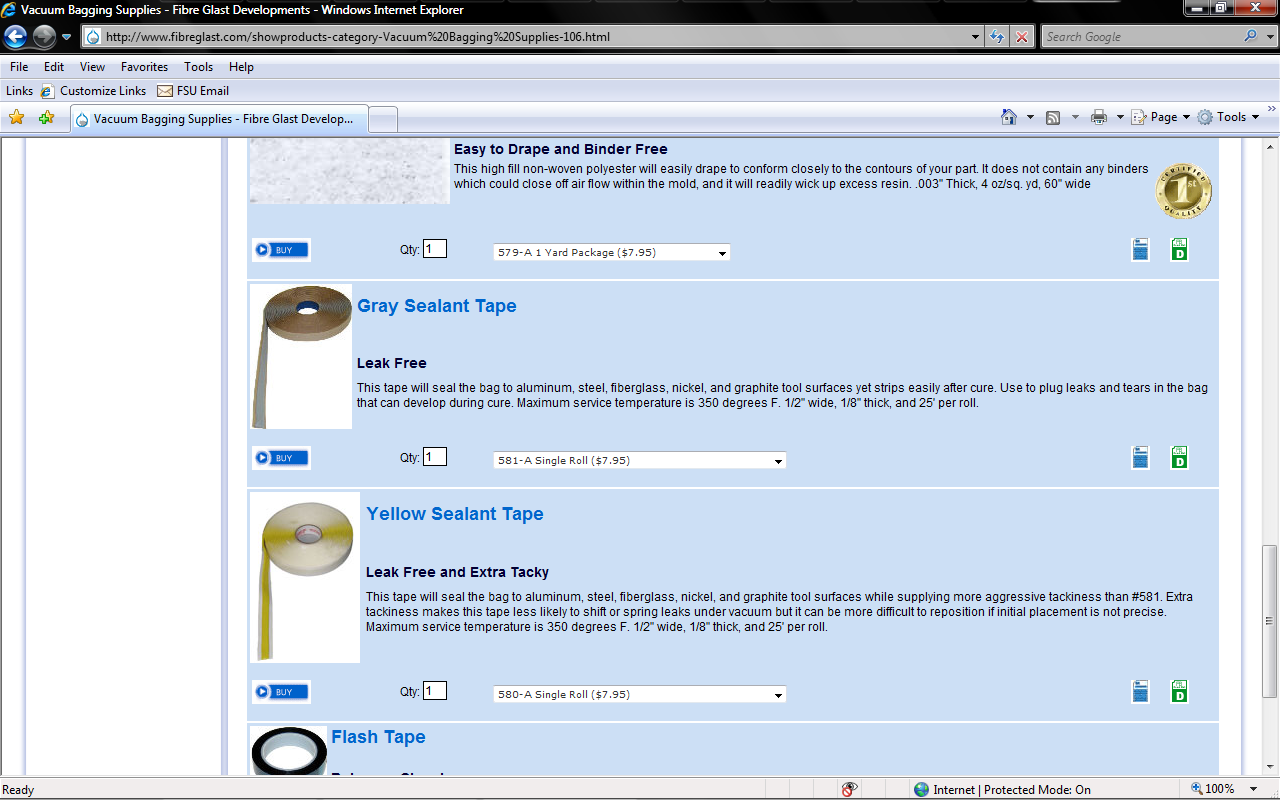This screenshot has height=800, width=1280.
Task: Click blue document icon for Yellow Sealant Tape
Action: 1141,691
